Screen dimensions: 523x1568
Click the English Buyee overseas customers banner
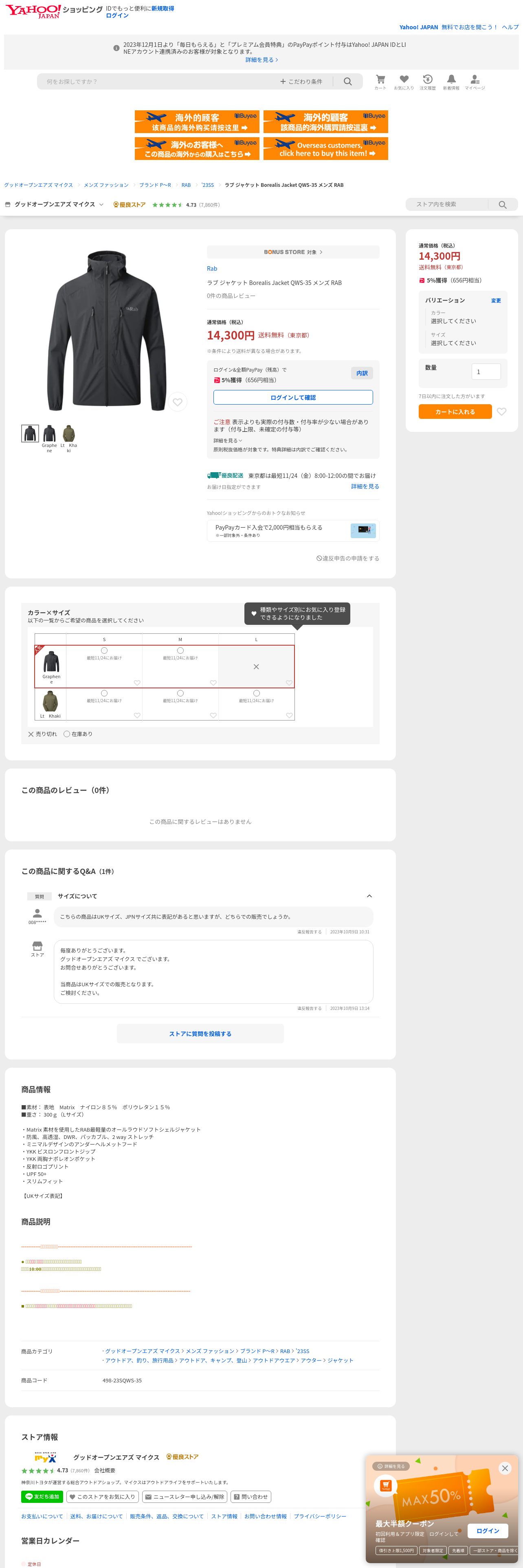tap(326, 149)
